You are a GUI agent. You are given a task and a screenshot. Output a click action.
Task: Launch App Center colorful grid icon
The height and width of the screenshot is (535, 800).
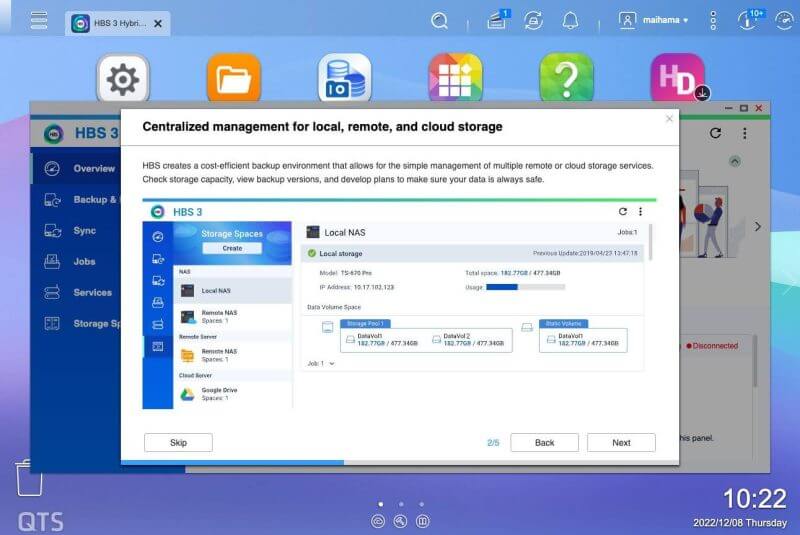click(456, 79)
